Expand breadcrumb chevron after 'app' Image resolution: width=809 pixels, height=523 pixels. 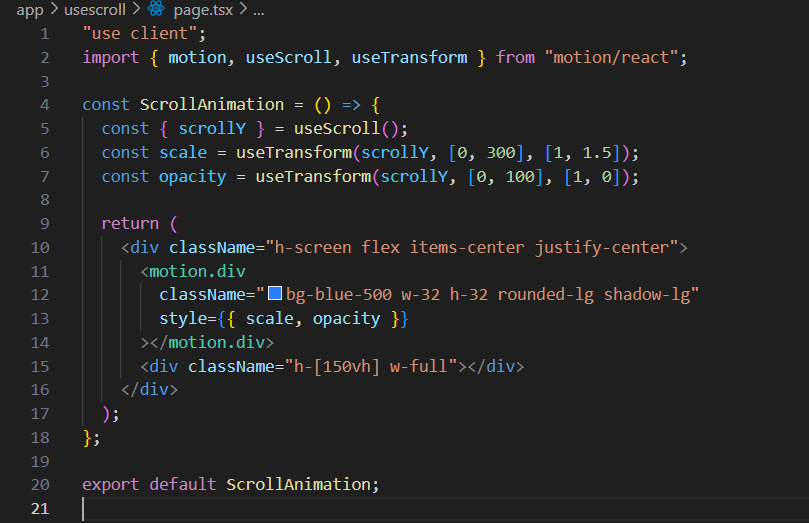point(54,9)
